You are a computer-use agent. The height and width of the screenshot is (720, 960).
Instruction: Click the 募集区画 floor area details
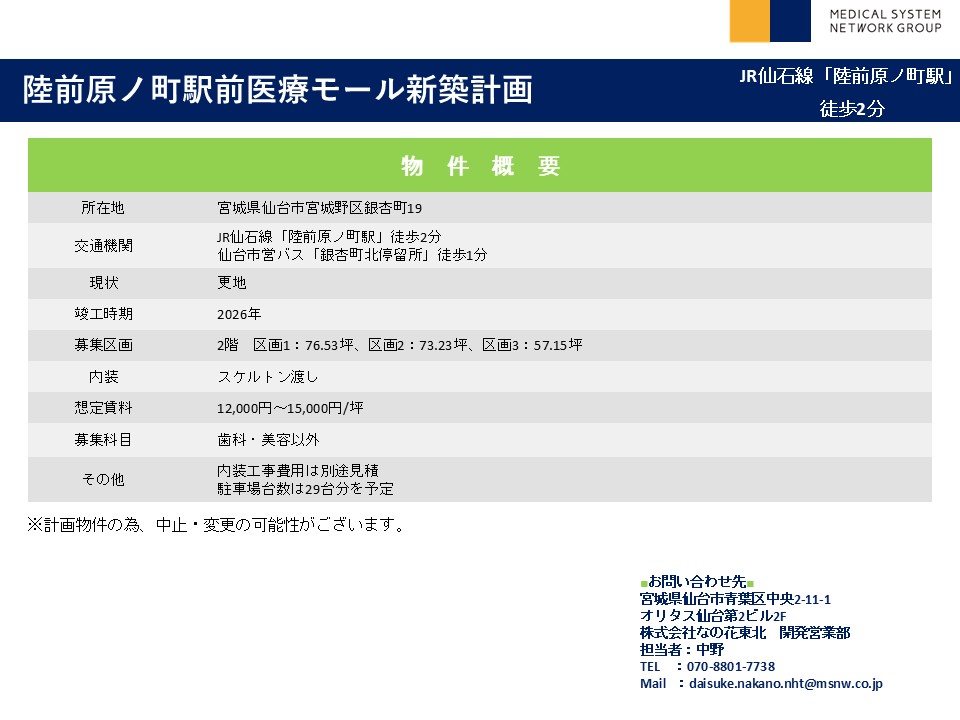click(400, 345)
